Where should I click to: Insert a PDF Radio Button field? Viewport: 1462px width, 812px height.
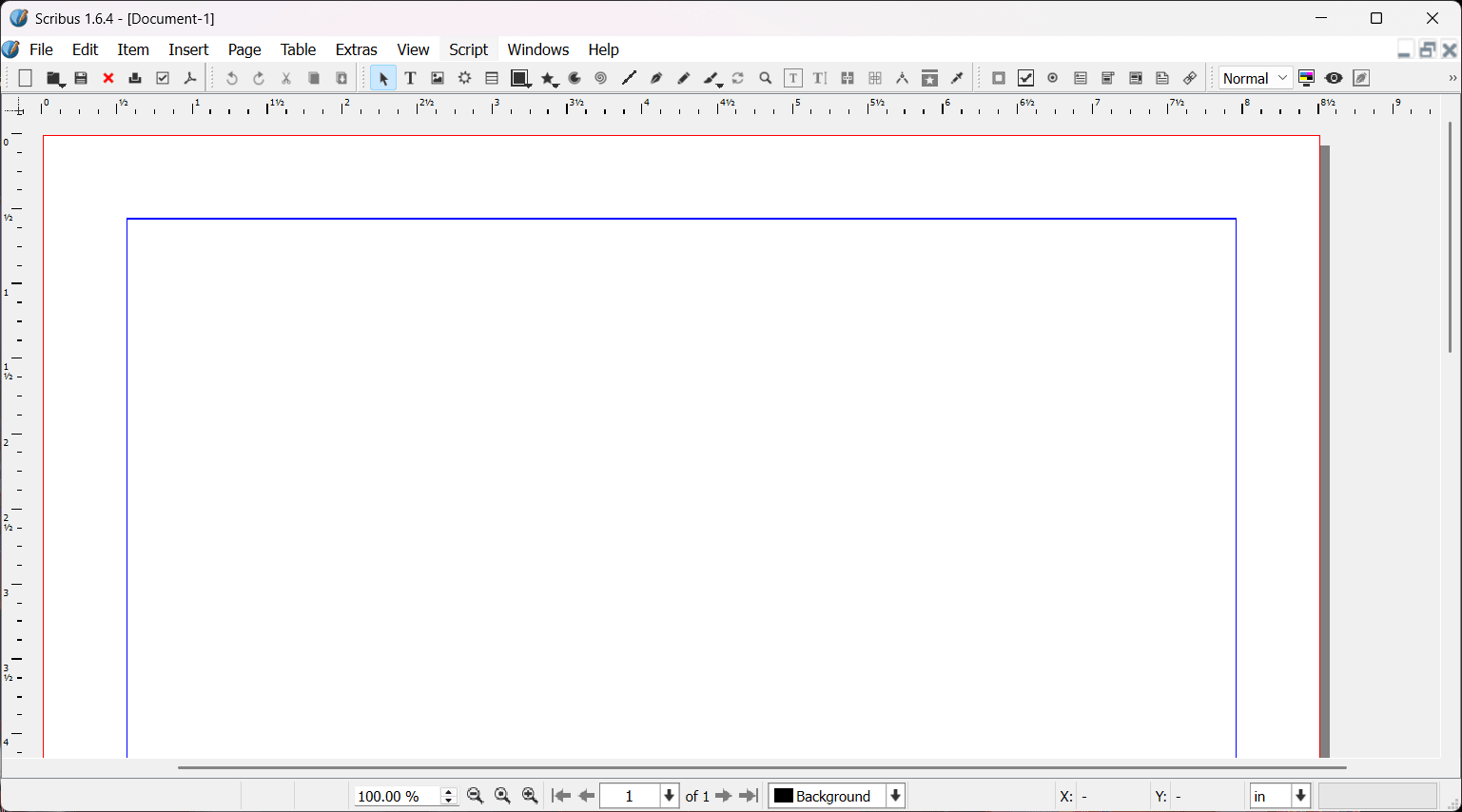click(1053, 79)
